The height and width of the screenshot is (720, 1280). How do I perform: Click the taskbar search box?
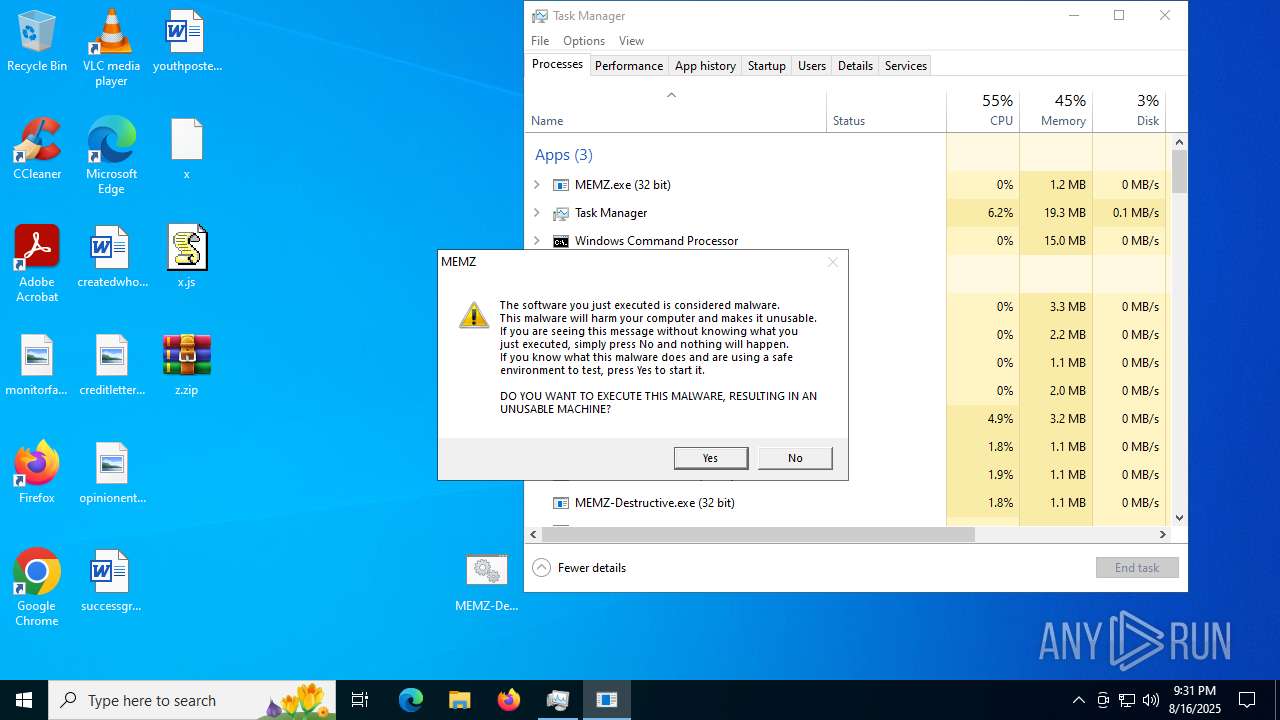pyautogui.click(x=192, y=700)
